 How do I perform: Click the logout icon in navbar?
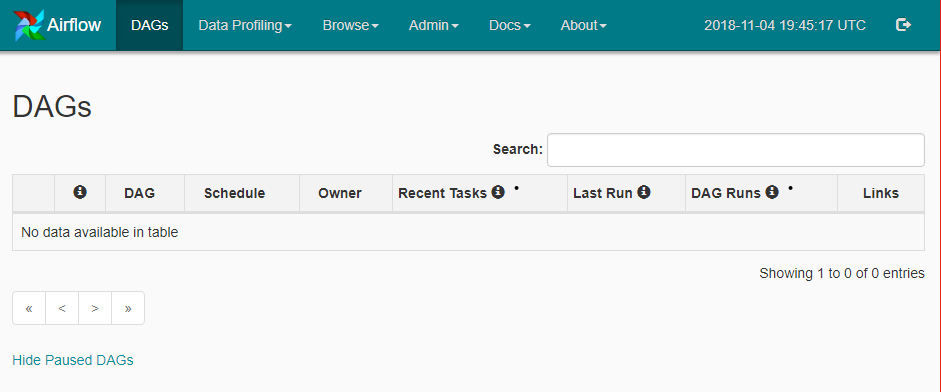point(903,25)
